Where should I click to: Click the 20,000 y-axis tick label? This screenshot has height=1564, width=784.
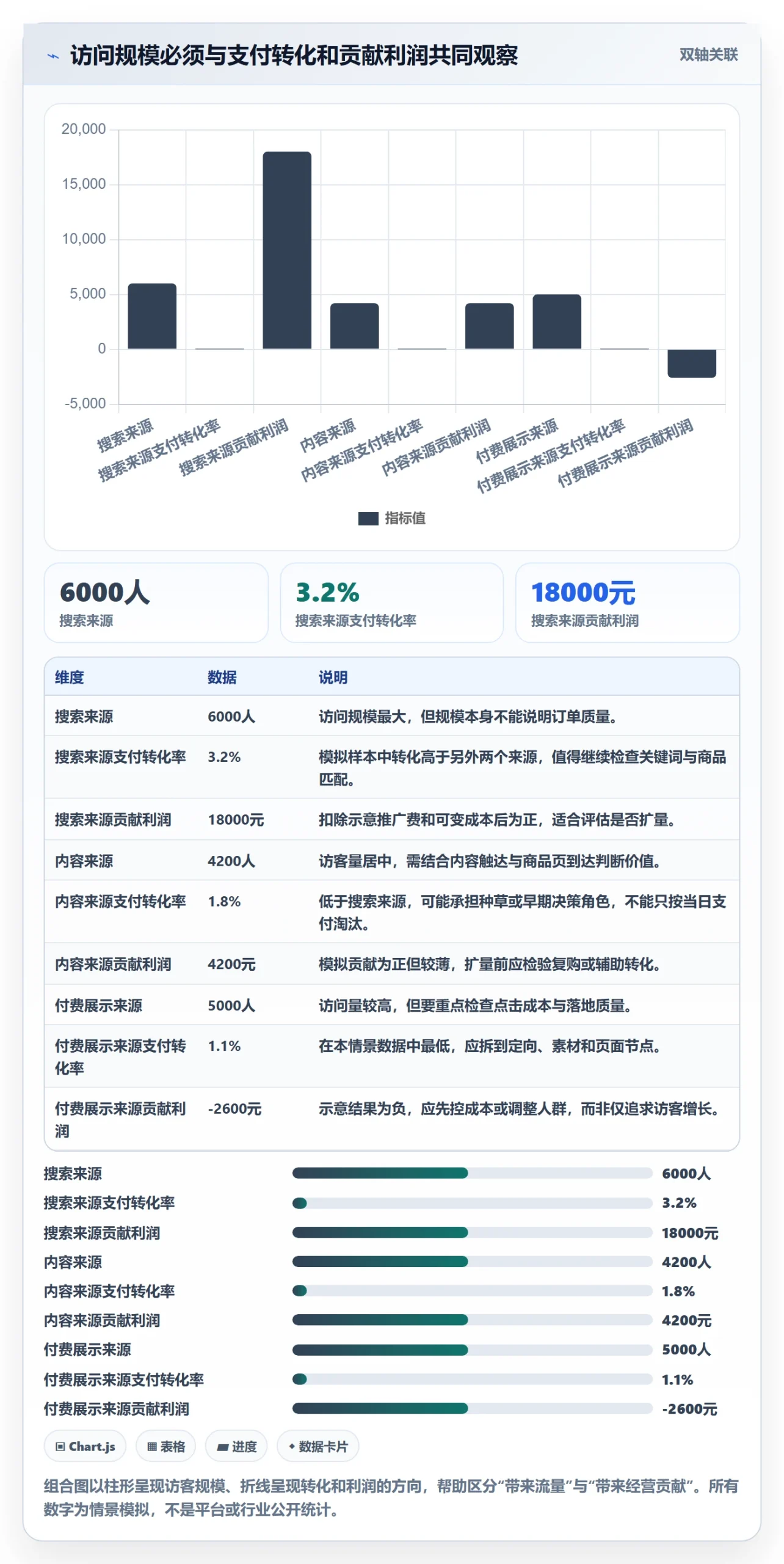pyautogui.click(x=84, y=129)
